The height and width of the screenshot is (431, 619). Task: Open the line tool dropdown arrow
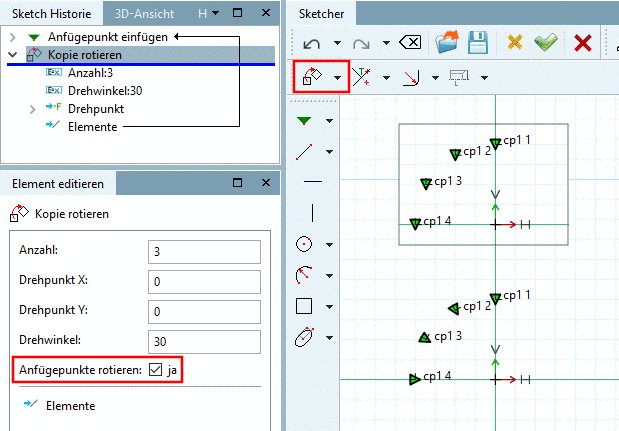[329, 152]
